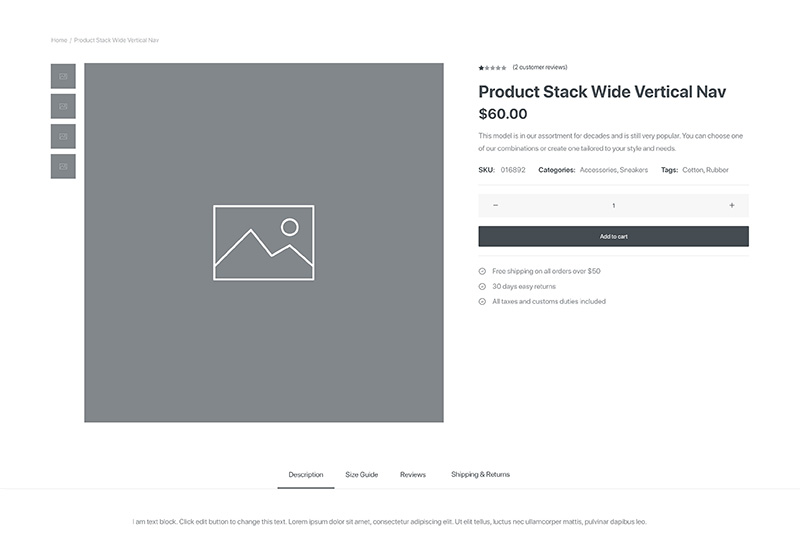Open the main product image
Screen dimensions: 800x559
click(264, 243)
